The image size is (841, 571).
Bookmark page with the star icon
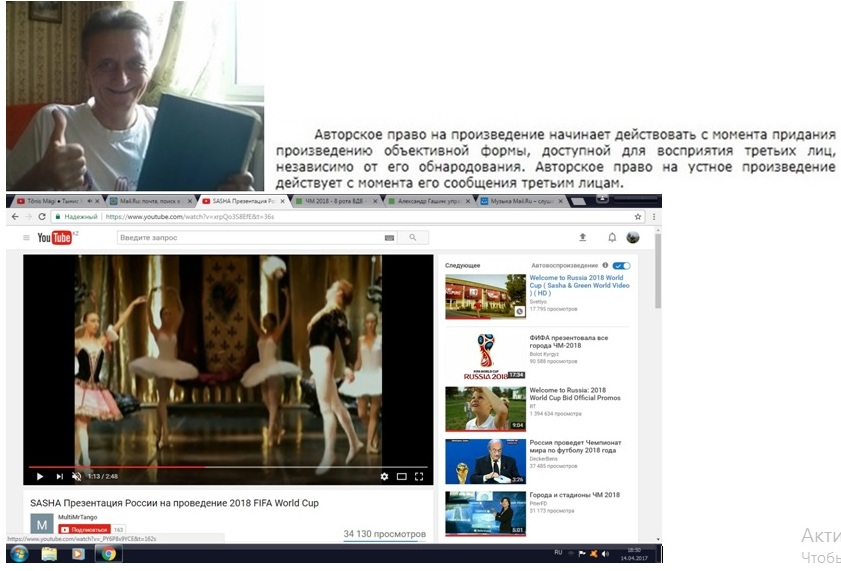(638, 217)
